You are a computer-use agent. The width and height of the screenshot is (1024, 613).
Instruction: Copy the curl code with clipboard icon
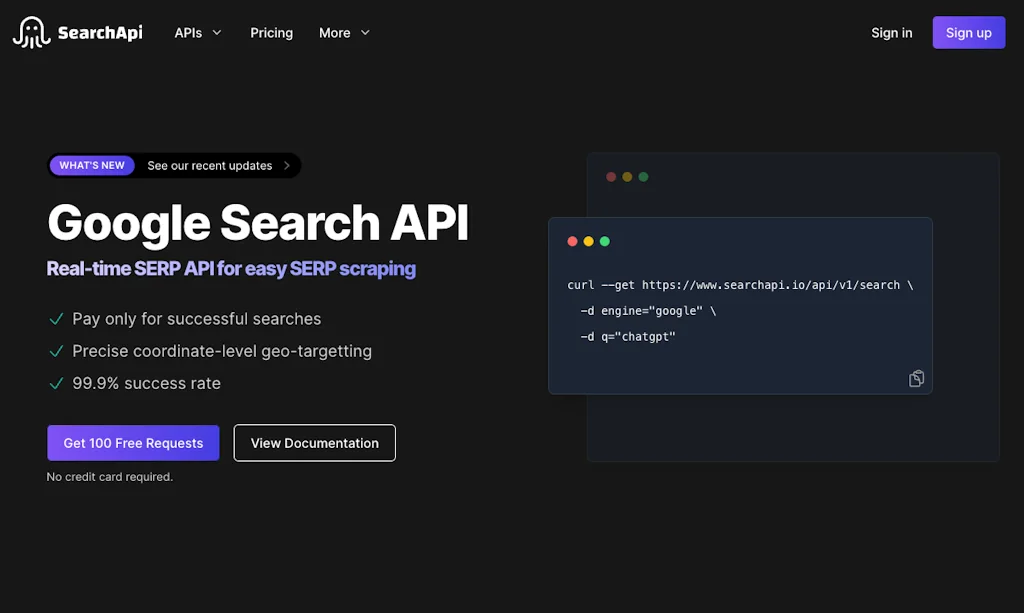tap(916, 378)
